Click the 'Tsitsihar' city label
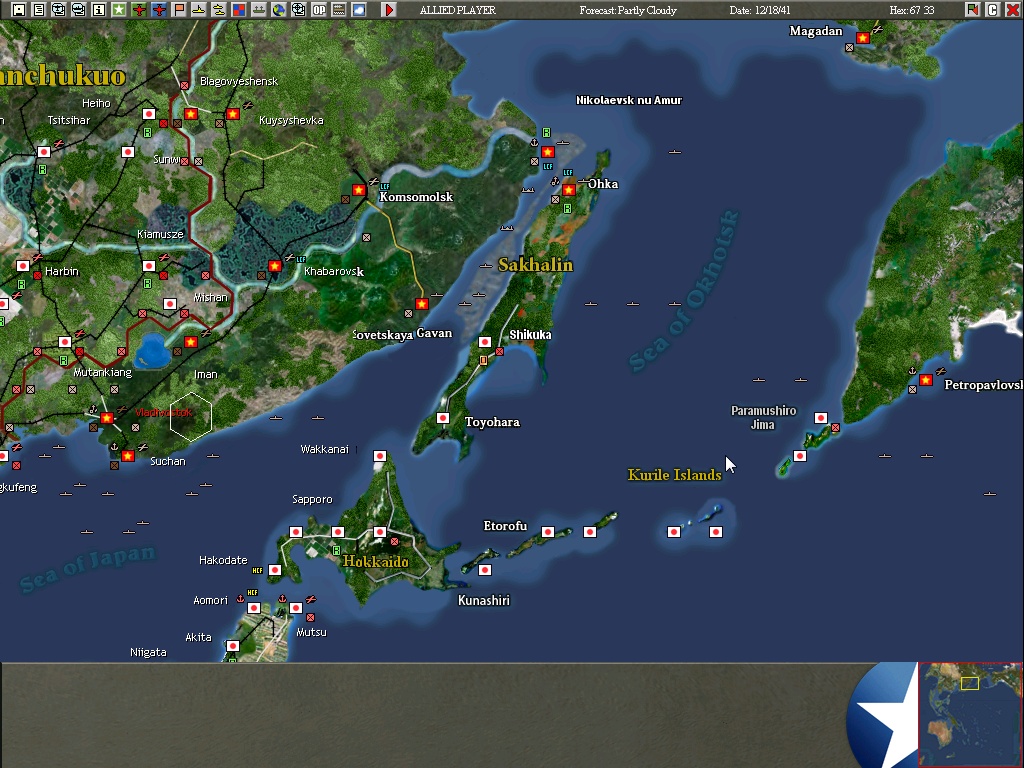1024x768 pixels. pyautogui.click(x=69, y=120)
